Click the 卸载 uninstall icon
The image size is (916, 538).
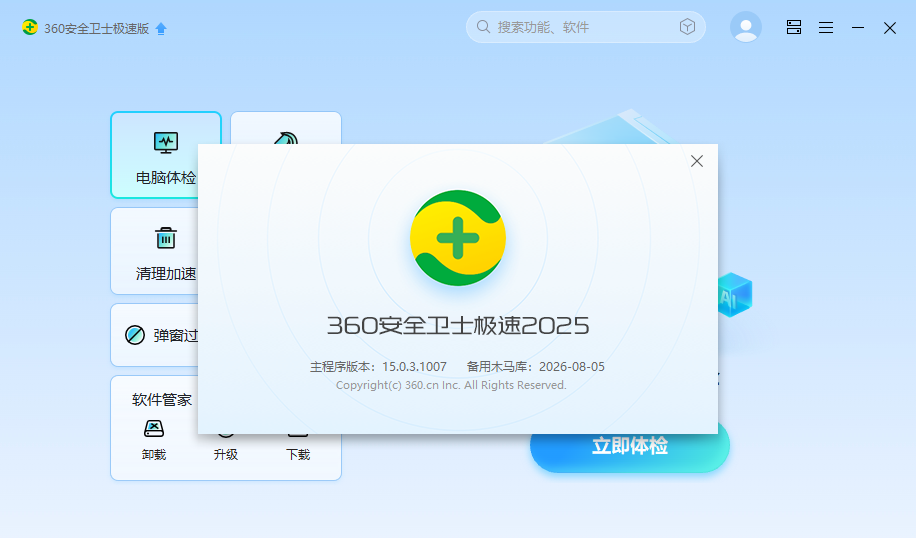154,429
